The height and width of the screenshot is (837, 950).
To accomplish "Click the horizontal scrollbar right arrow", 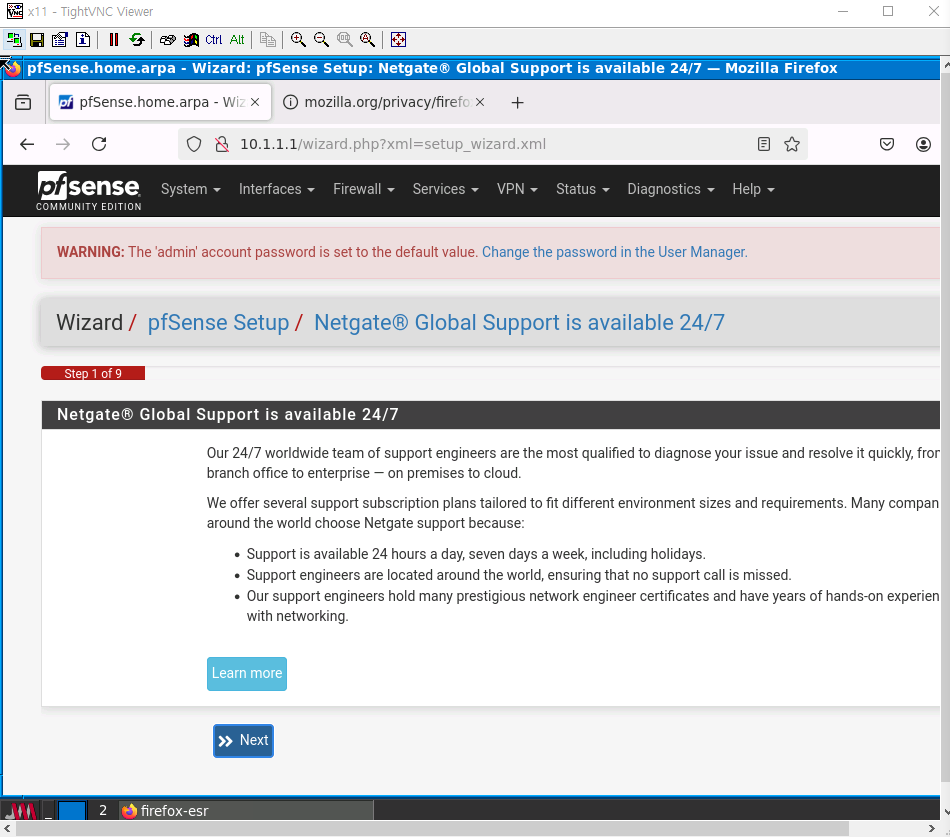I will point(932,829).
